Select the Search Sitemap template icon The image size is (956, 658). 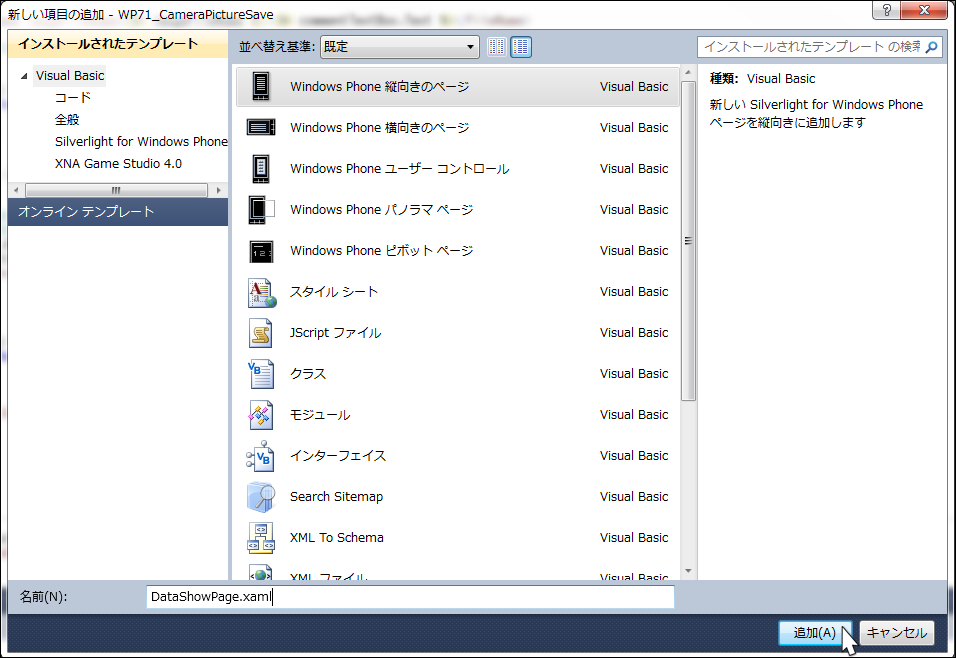click(x=261, y=496)
